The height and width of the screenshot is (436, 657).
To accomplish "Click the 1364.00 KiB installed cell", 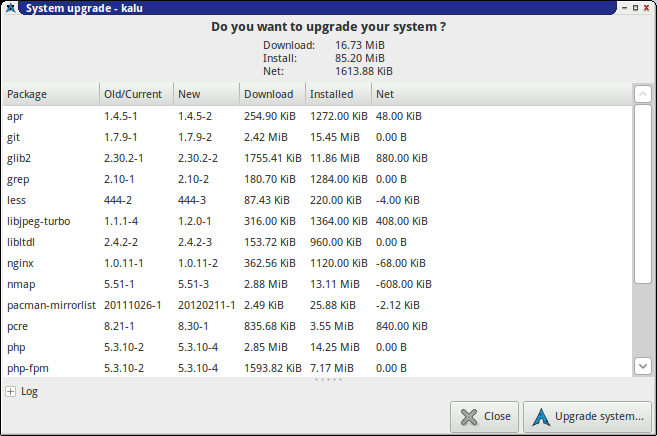I will tap(339, 221).
